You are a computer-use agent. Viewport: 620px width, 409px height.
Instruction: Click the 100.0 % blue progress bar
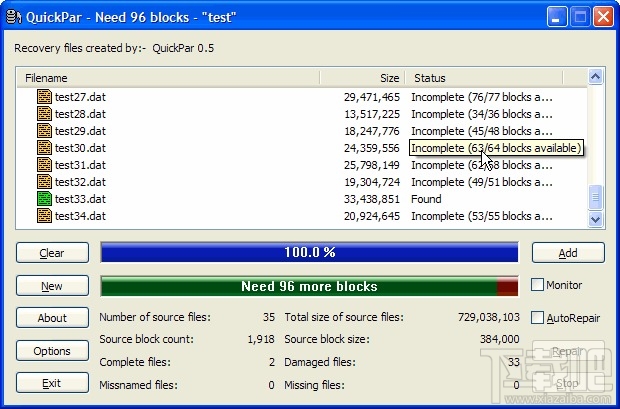pos(309,252)
